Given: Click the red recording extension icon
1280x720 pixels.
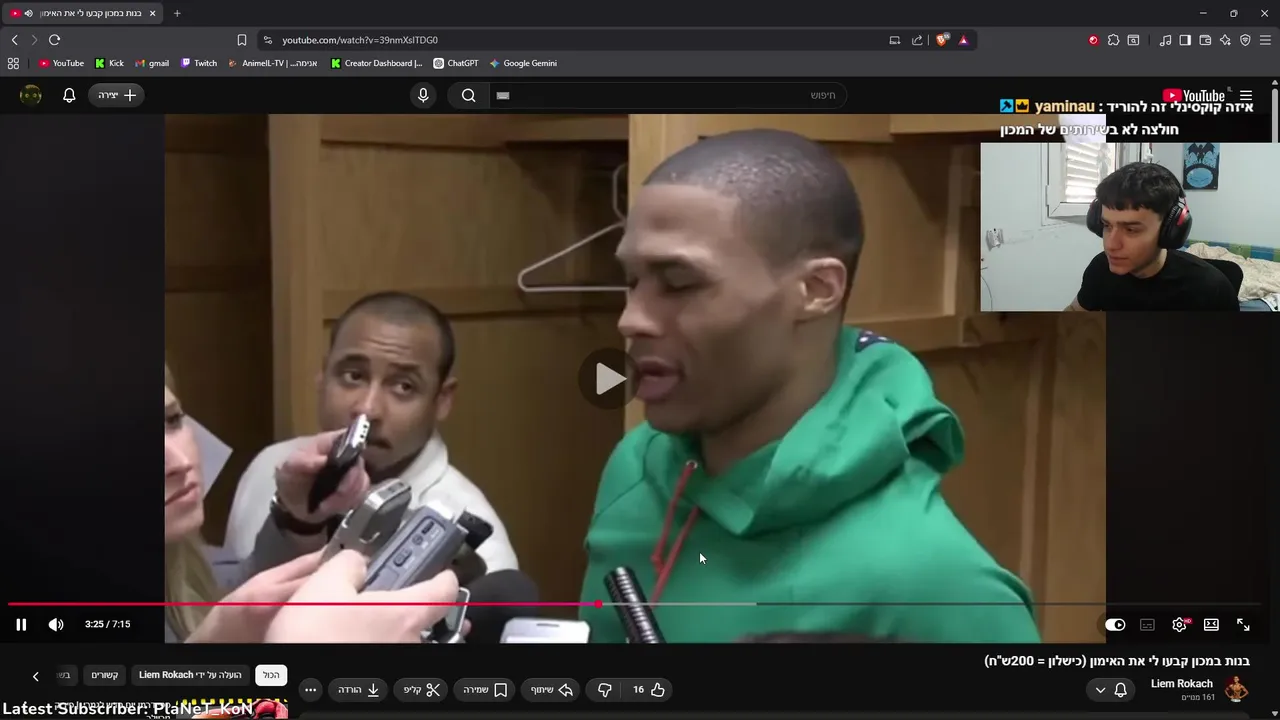Looking at the screenshot, I should coord(1093,40).
